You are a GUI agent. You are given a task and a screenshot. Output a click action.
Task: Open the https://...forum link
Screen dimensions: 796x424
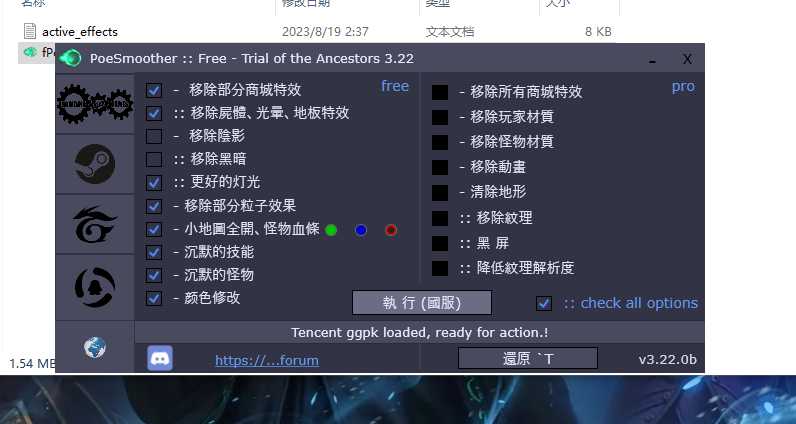point(267,361)
